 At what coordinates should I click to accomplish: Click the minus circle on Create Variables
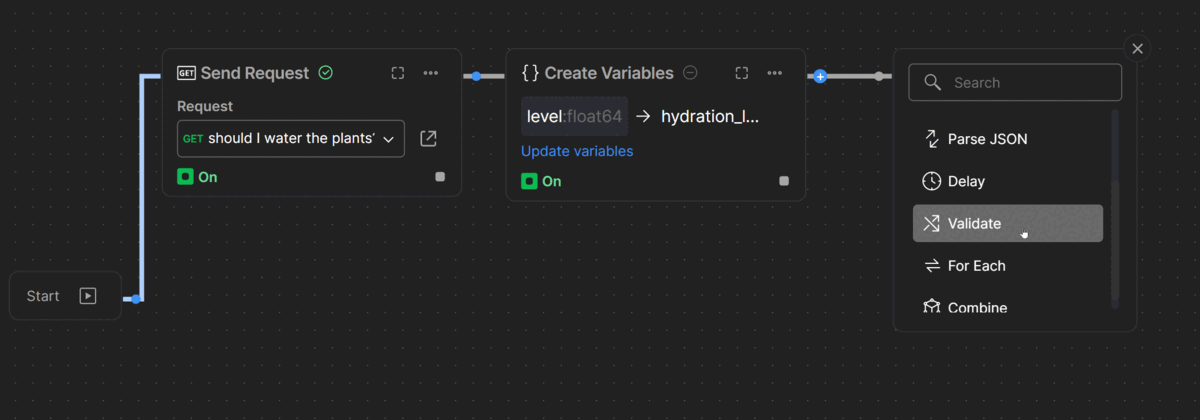click(690, 73)
